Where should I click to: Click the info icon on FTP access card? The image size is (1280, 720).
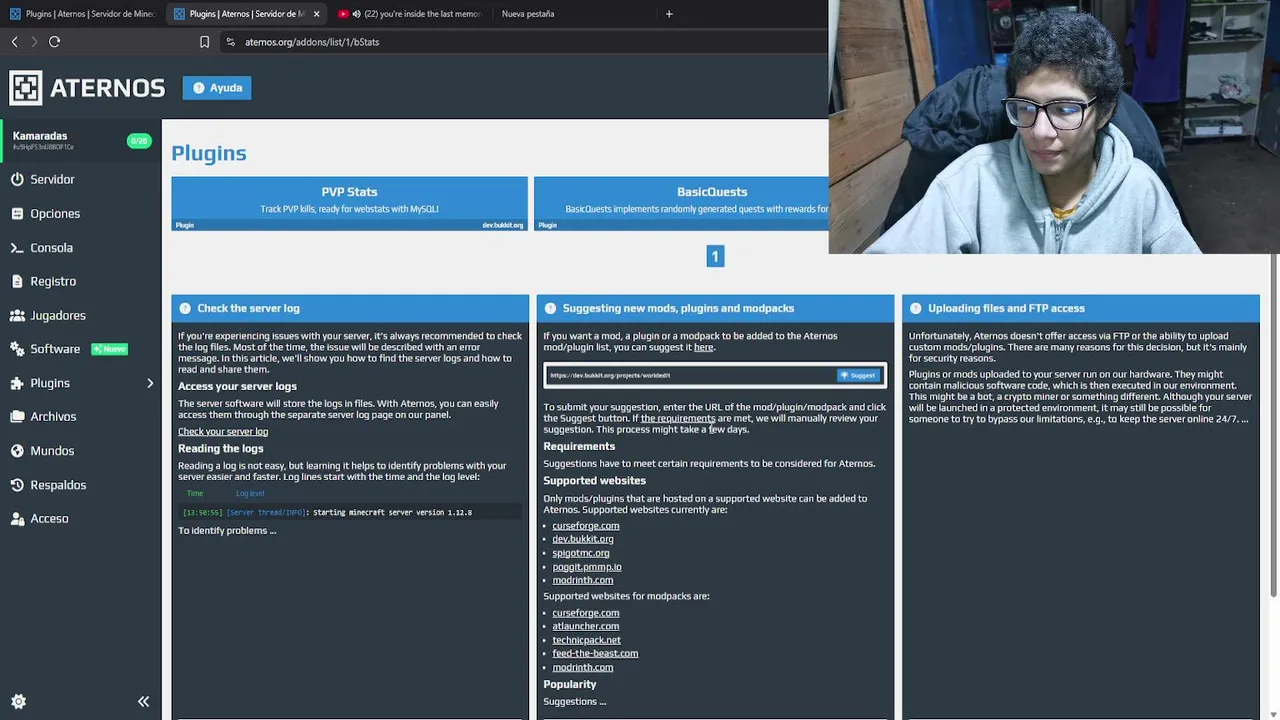point(915,308)
